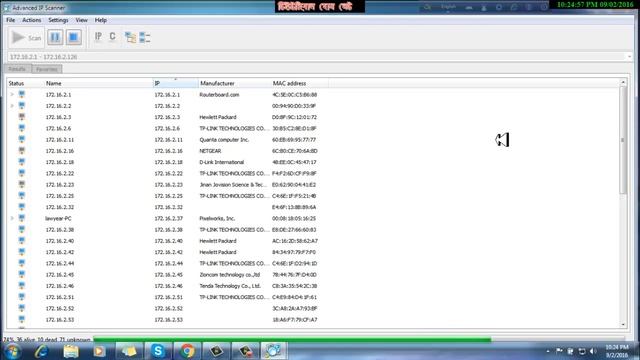
Task: Open the IP range history dropdown arrow
Action: (629, 57)
